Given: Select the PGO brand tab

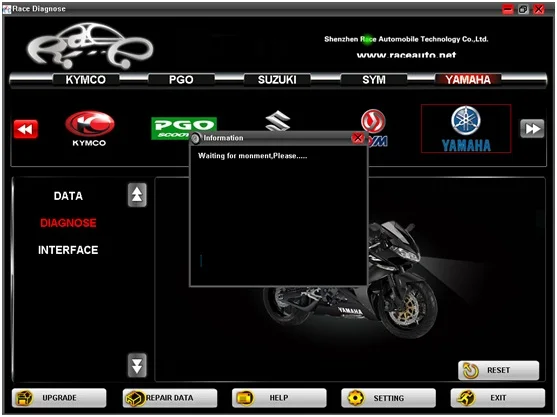Looking at the screenshot, I should (x=181, y=80).
